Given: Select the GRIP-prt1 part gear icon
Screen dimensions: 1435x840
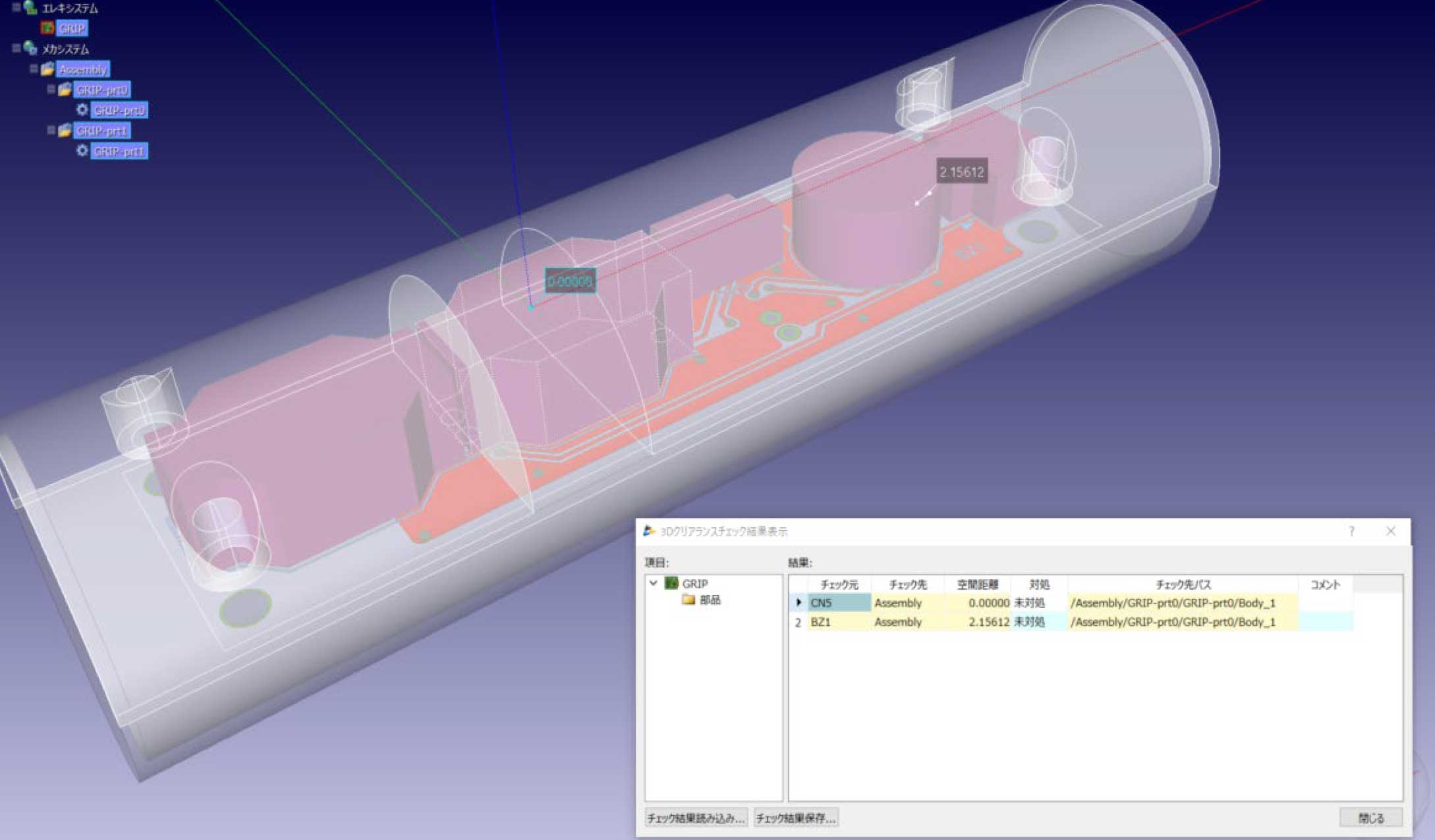Looking at the screenshot, I should click(x=82, y=152).
